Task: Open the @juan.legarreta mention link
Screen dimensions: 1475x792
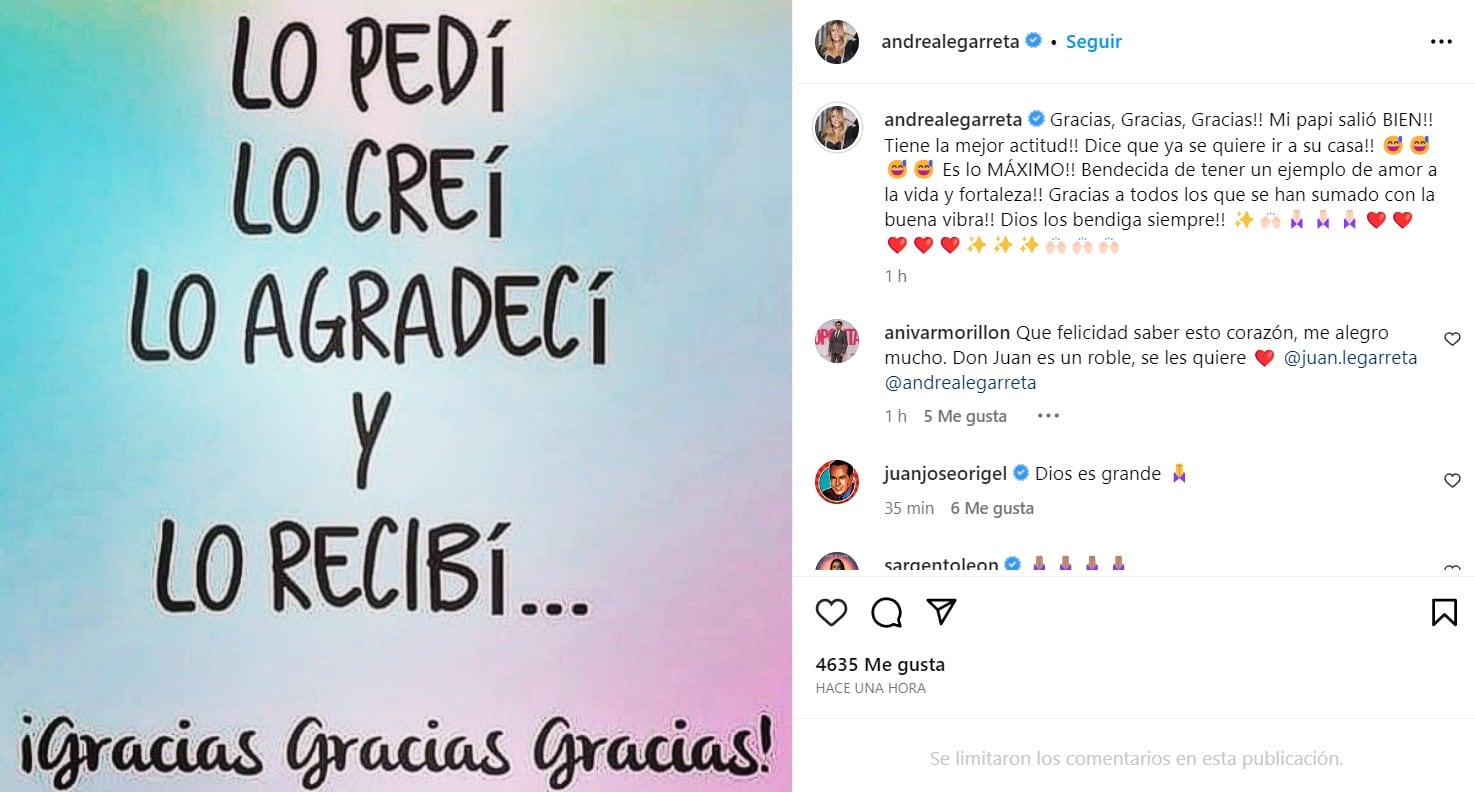Action: click(x=1351, y=358)
